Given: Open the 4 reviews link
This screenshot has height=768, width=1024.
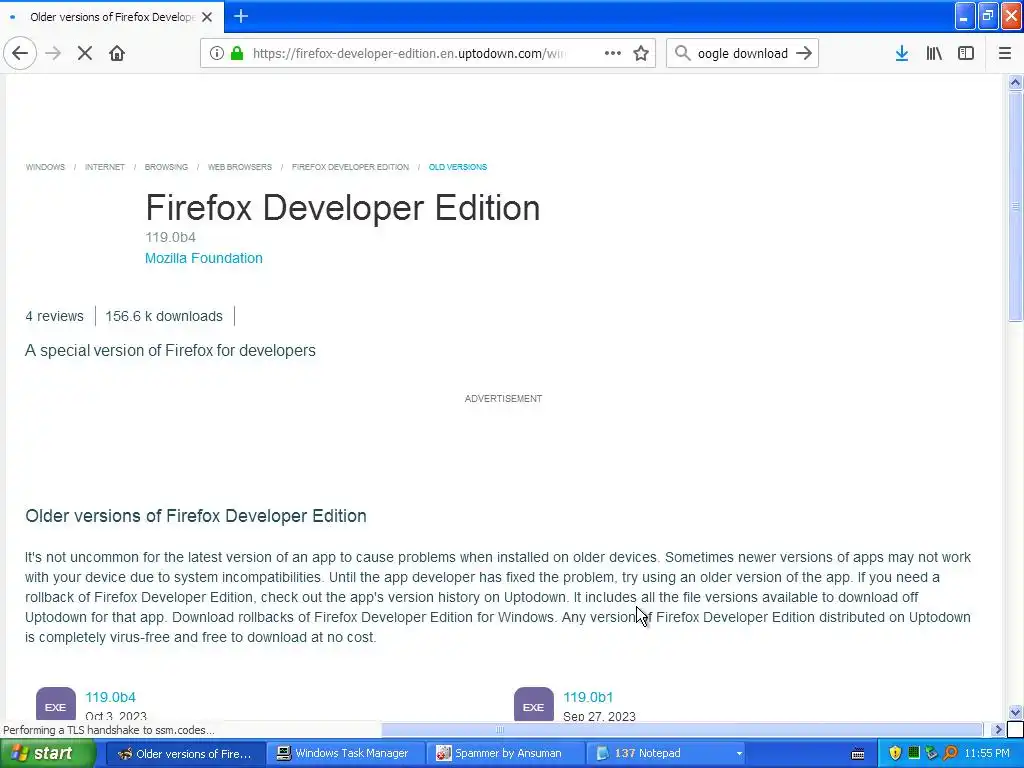Looking at the screenshot, I should click(54, 316).
